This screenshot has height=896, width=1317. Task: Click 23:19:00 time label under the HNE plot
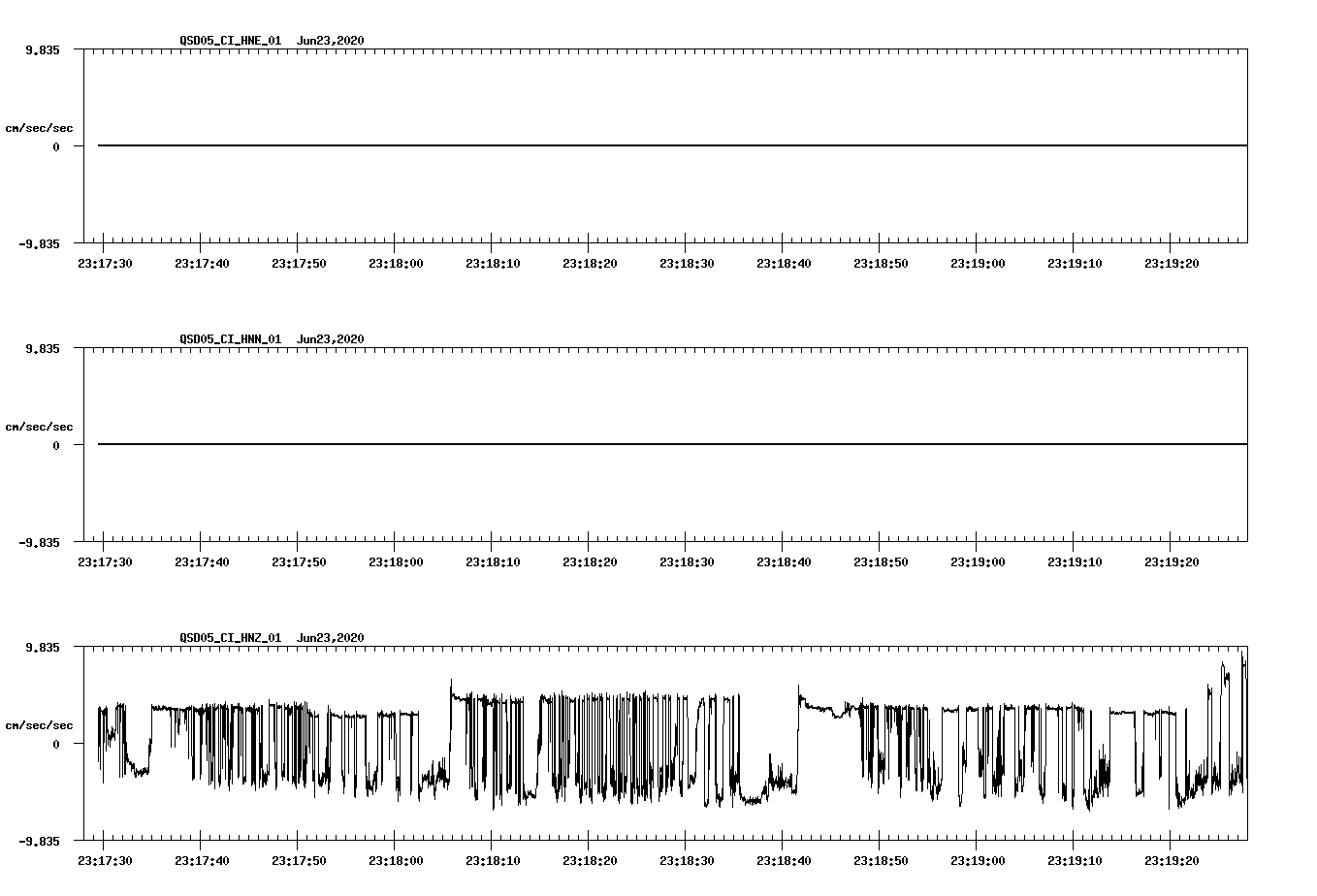[x=978, y=263]
